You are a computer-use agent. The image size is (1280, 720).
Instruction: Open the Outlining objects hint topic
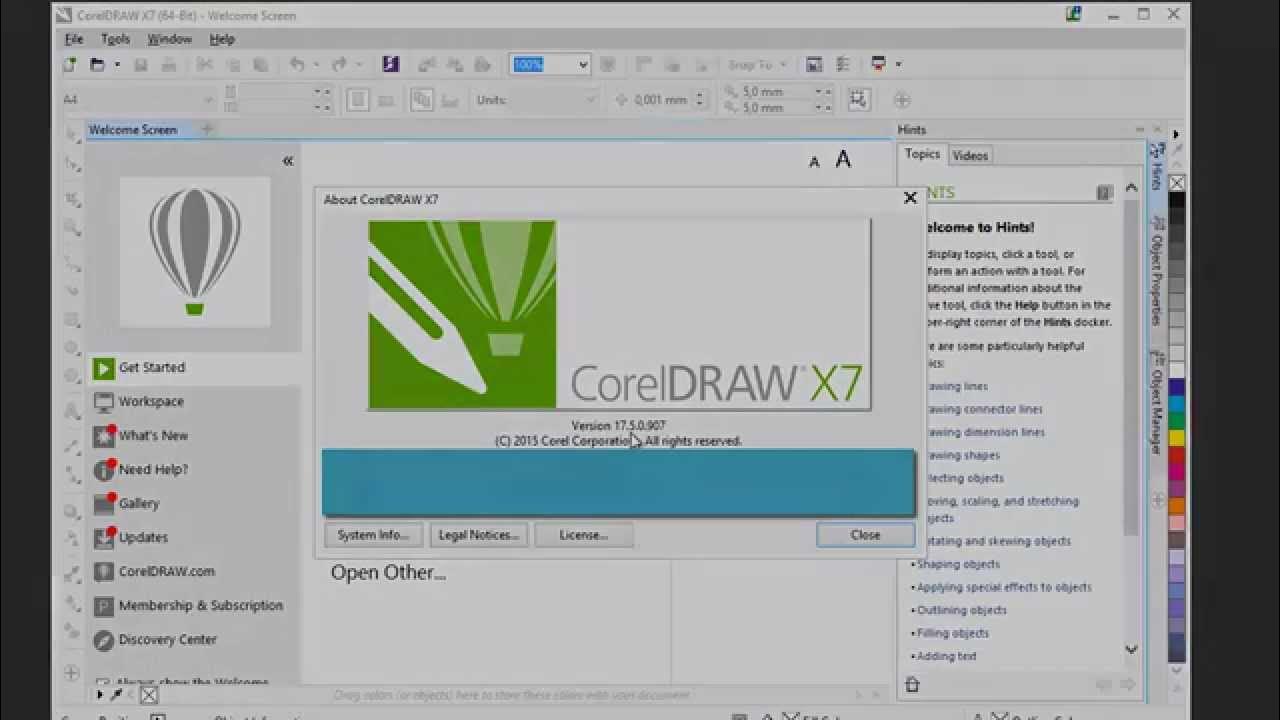(x=962, y=610)
